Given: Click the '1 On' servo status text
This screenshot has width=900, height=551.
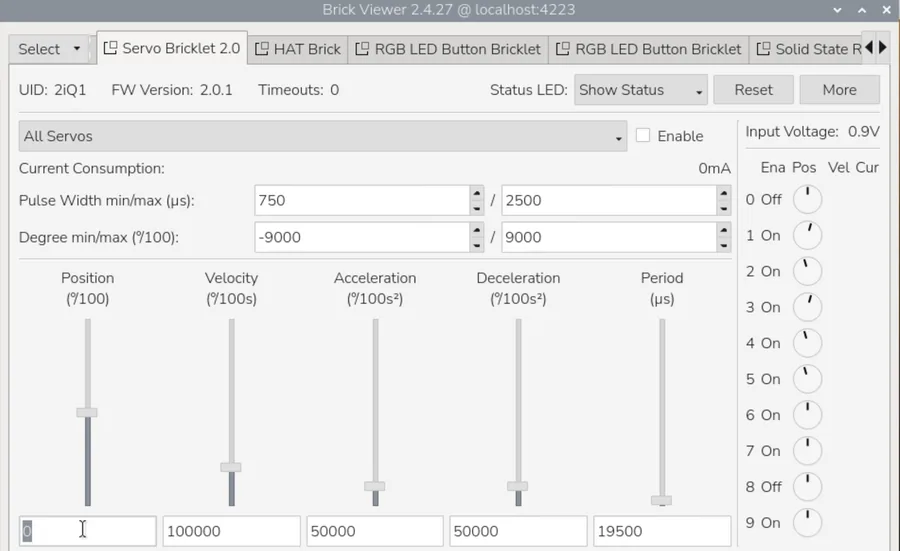Looking at the screenshot, I should (763, 235).
